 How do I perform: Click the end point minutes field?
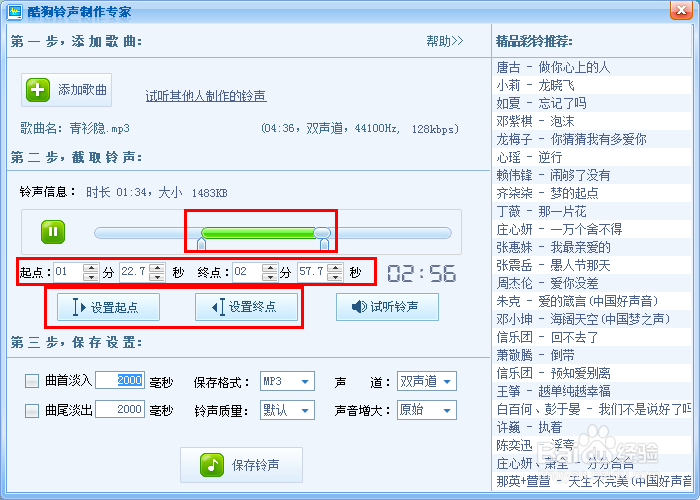(247, 272)
